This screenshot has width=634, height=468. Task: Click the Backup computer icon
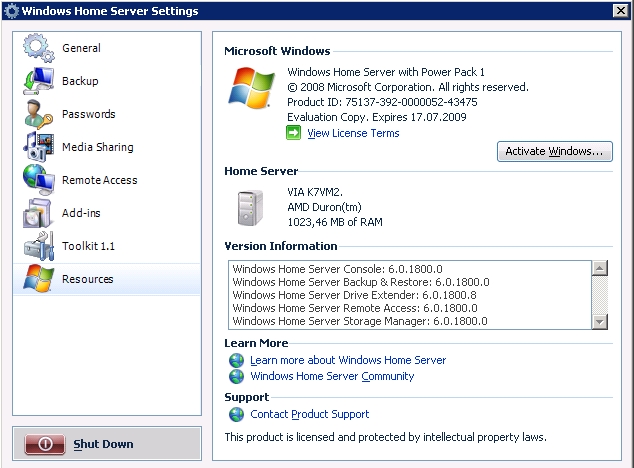coord(38,81)
